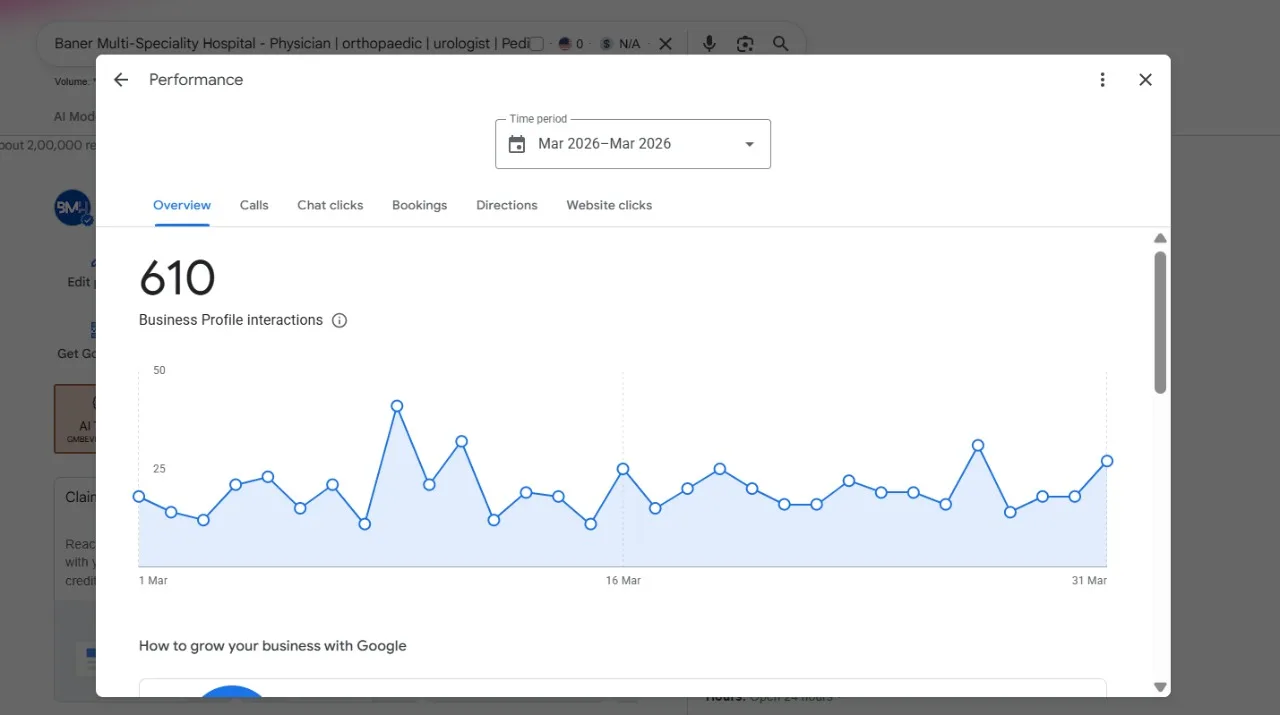Start voice search with the microphone icon
Viewport: 1280px width, 715px height.
[709, 44]
